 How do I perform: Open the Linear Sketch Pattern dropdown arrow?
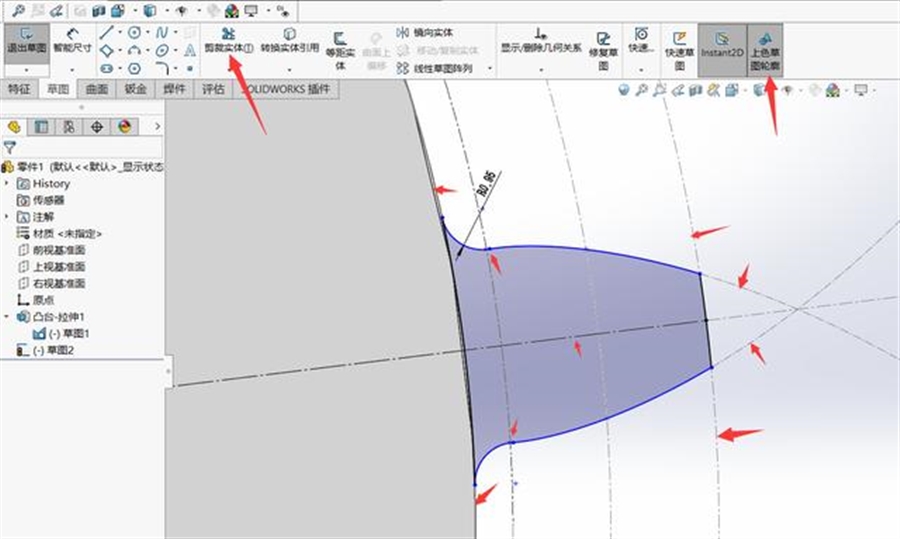click(490, 68)
